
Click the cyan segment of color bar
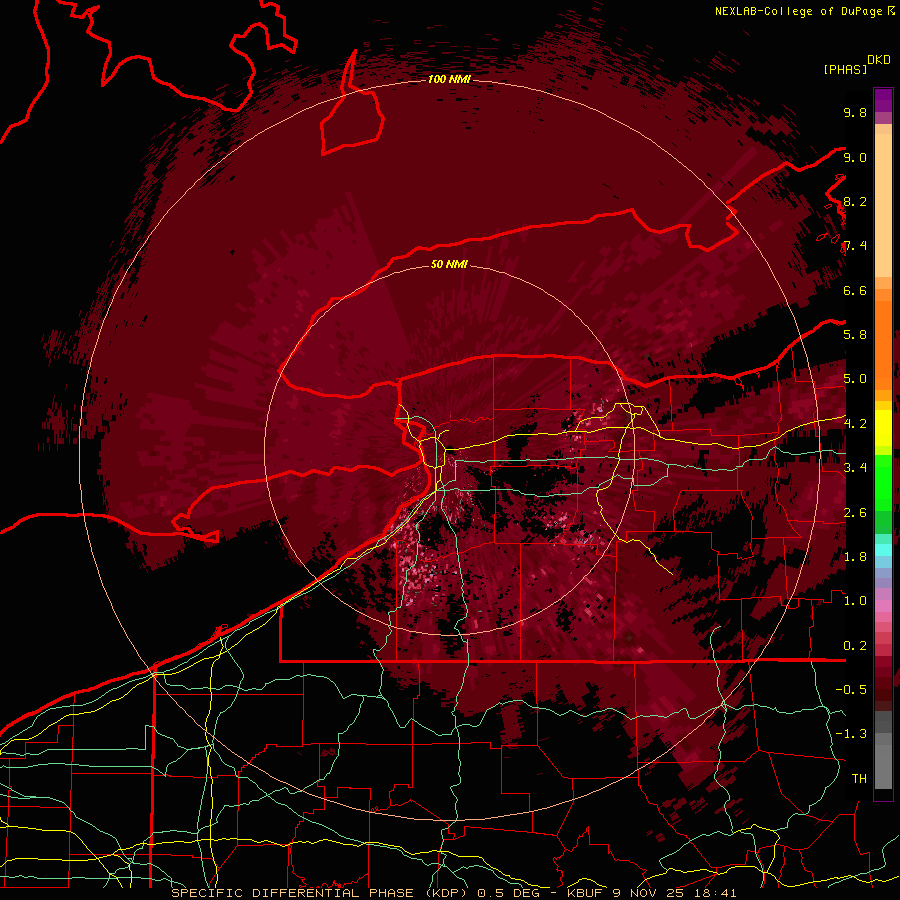point(883,549)
